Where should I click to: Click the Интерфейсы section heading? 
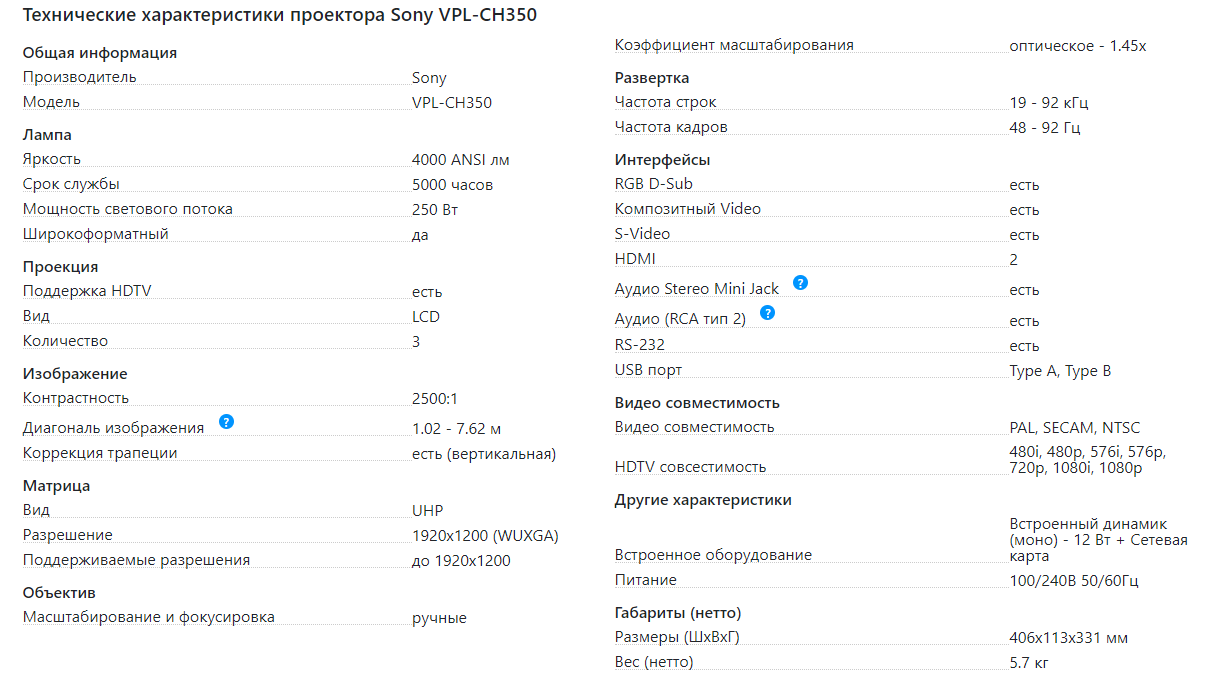pos(663,160)
